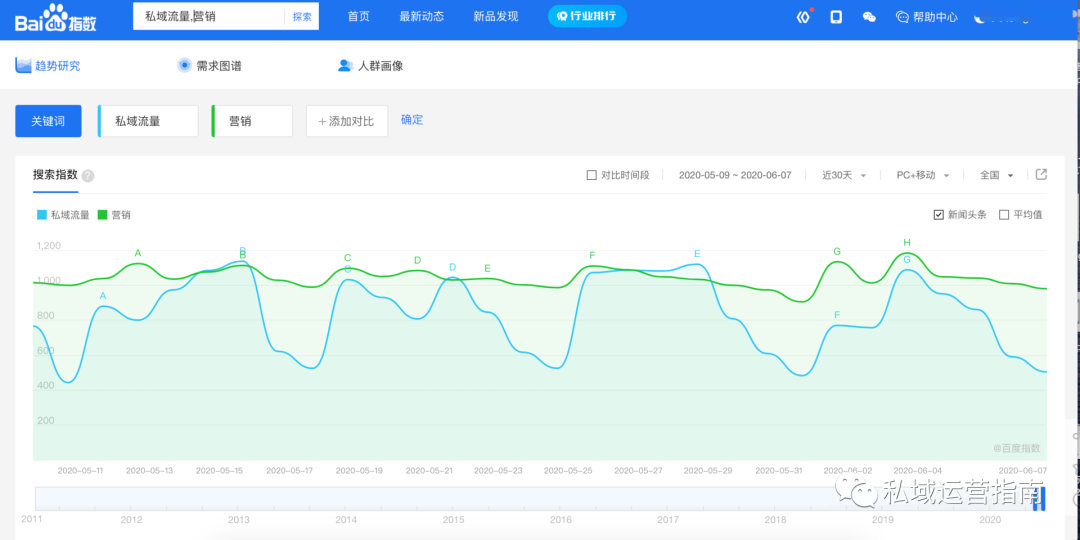Expand the PC+移动 device dropdown
The height and width of the screenshot is (540, 1080).
click(923, 175)
